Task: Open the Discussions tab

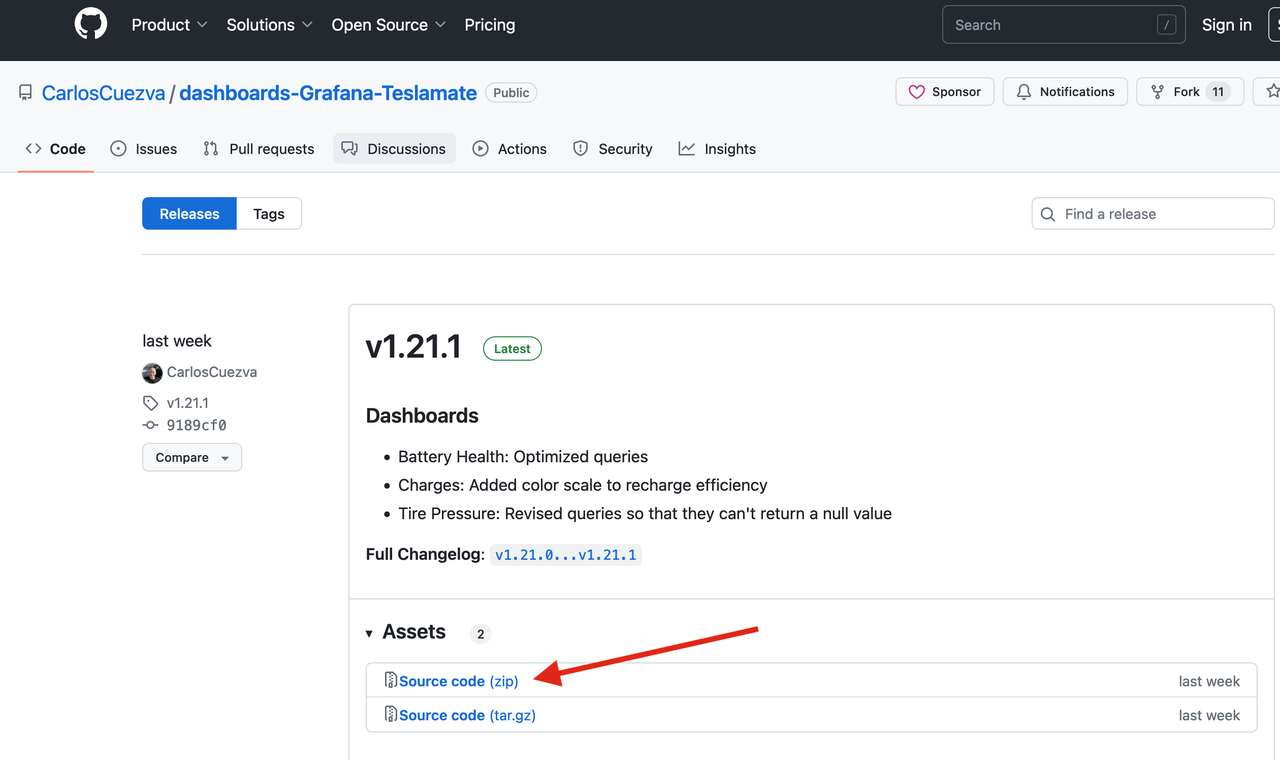Action: coord(394,149)
